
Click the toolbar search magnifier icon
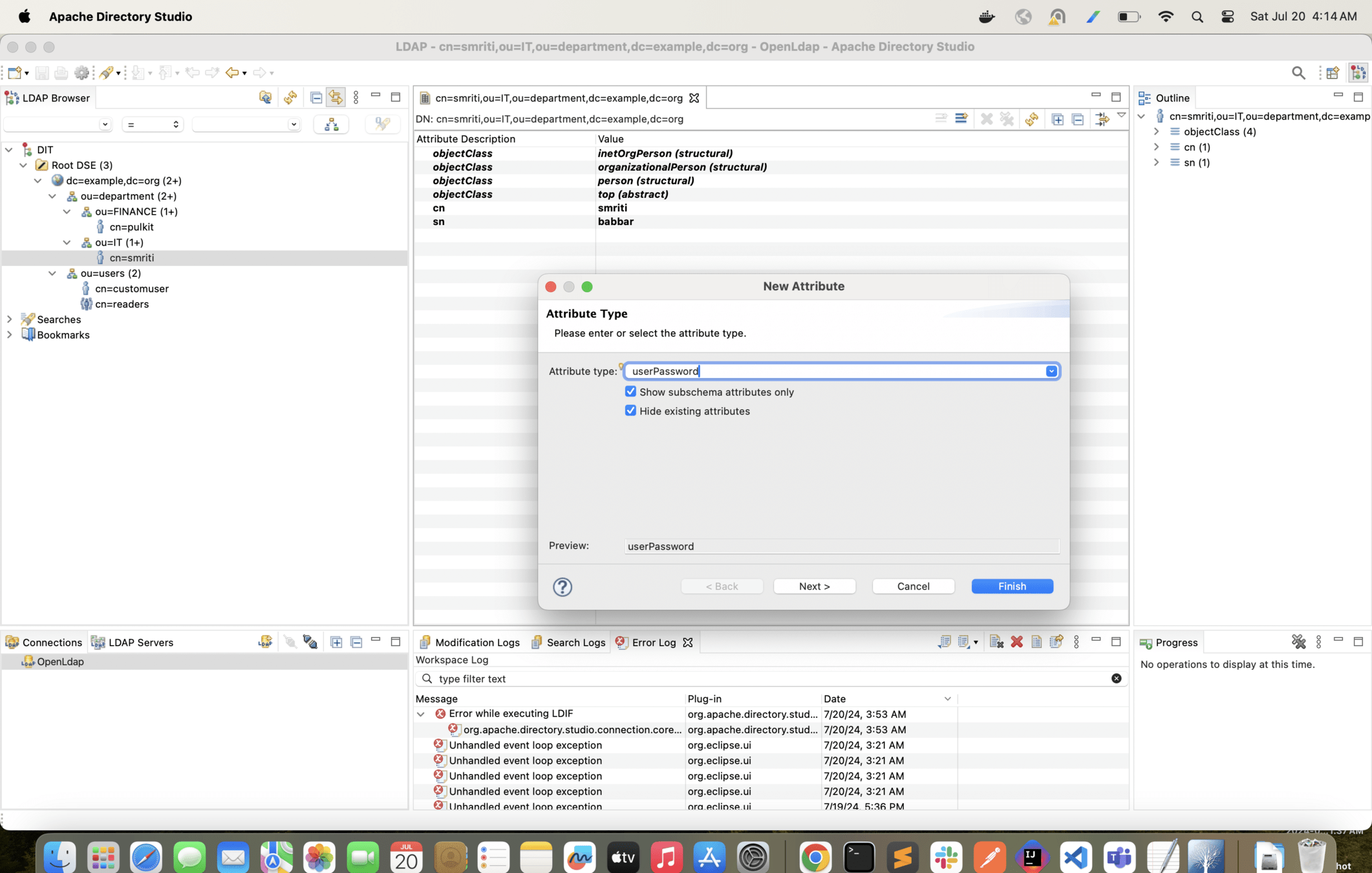tap(1298, 72)
